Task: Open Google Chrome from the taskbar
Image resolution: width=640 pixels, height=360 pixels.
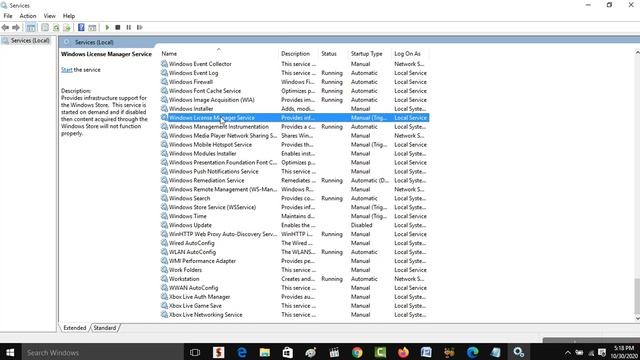Action: pos(357,352)
